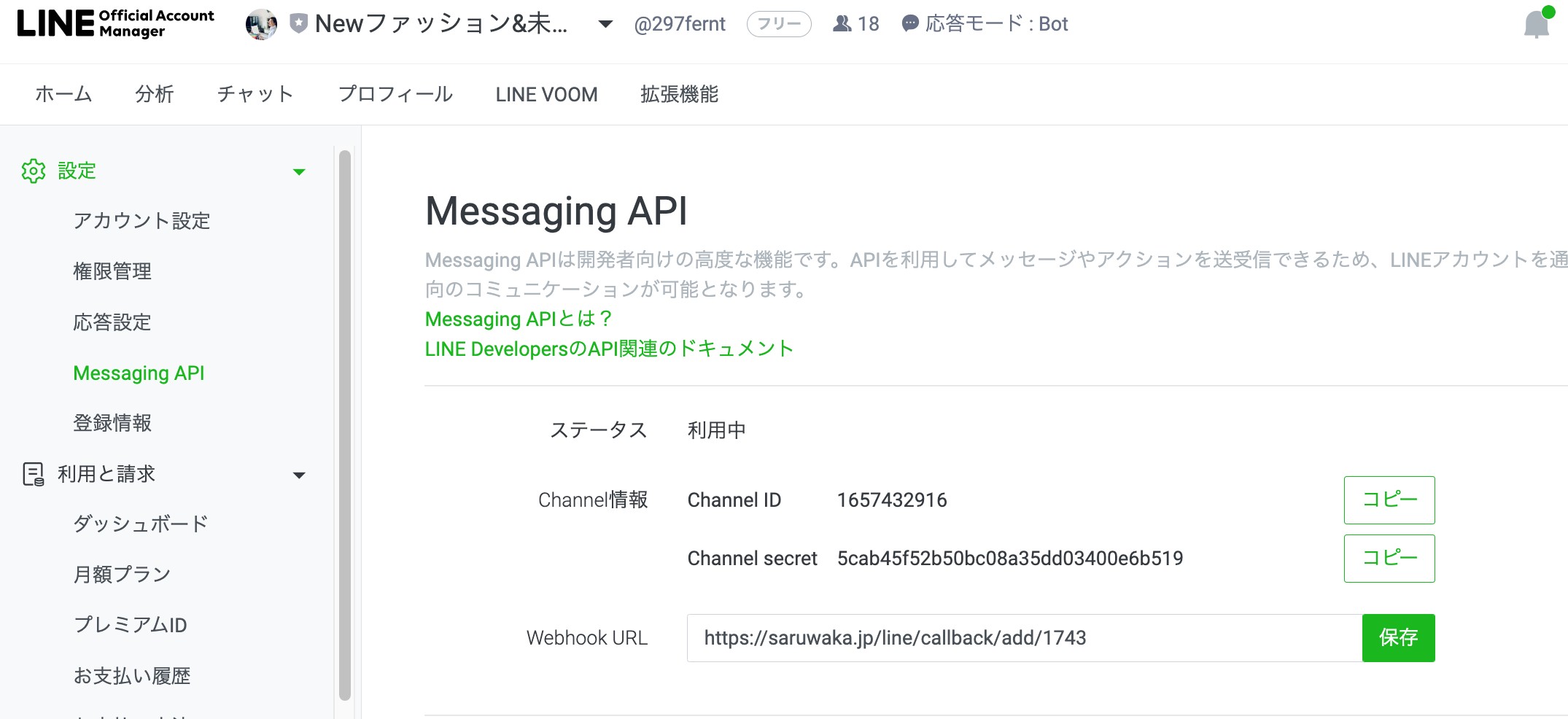The height and width of the screenshot is (719, 1568).
Task: Click the LINE Official Account Manager logo
Action: tap(116, 23)
